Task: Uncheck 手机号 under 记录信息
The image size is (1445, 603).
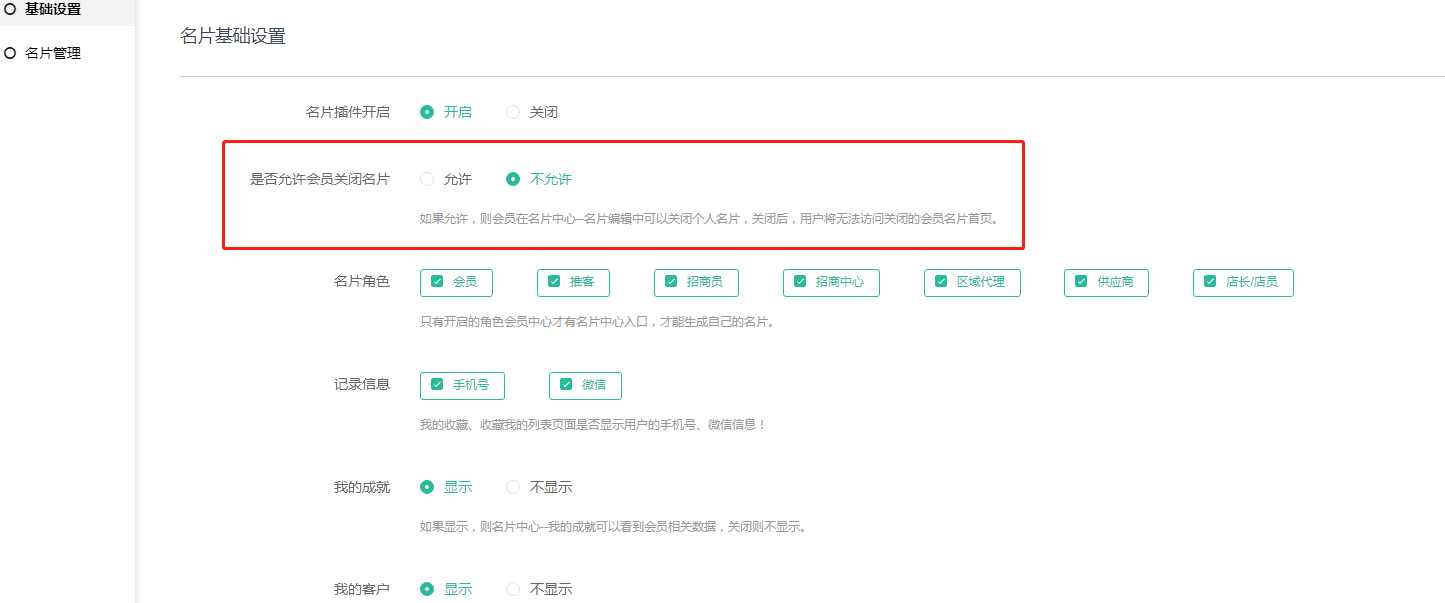Action: (438, 385)
